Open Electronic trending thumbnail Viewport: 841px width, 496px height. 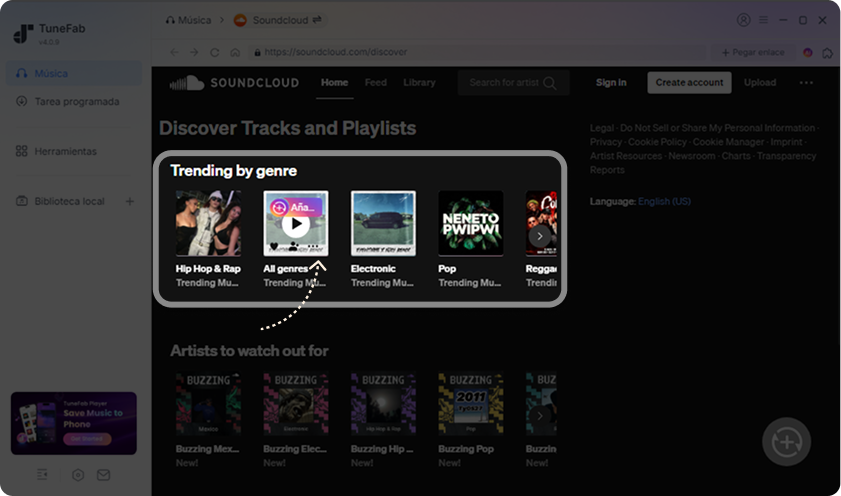[383, 223]
